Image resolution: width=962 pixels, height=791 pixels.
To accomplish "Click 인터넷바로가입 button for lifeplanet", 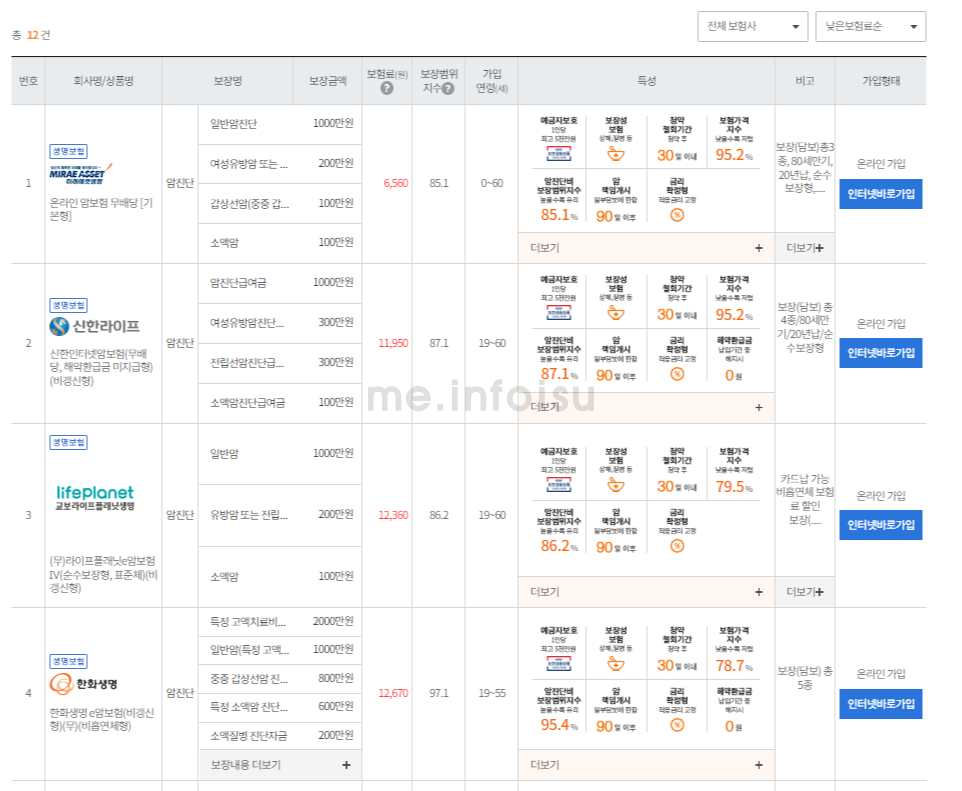I will tap(881, 525).
